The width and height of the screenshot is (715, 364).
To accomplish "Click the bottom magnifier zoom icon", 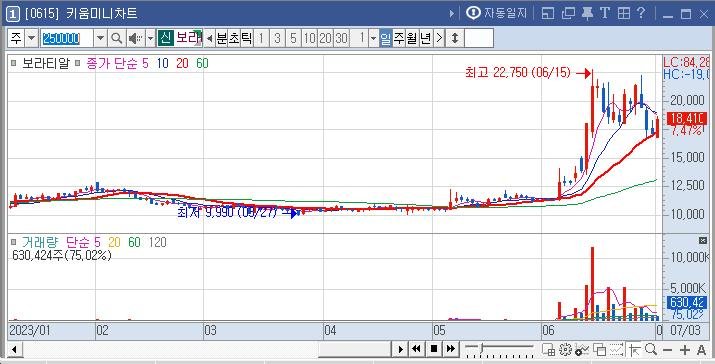I will coord(651,349).
